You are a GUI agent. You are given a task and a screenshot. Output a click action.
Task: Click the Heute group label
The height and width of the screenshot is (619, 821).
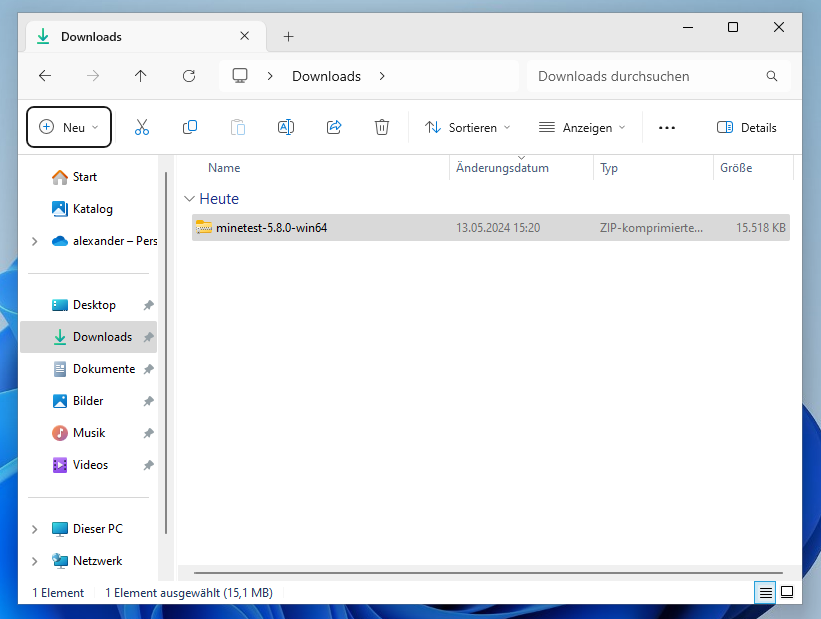pos(219,198)
